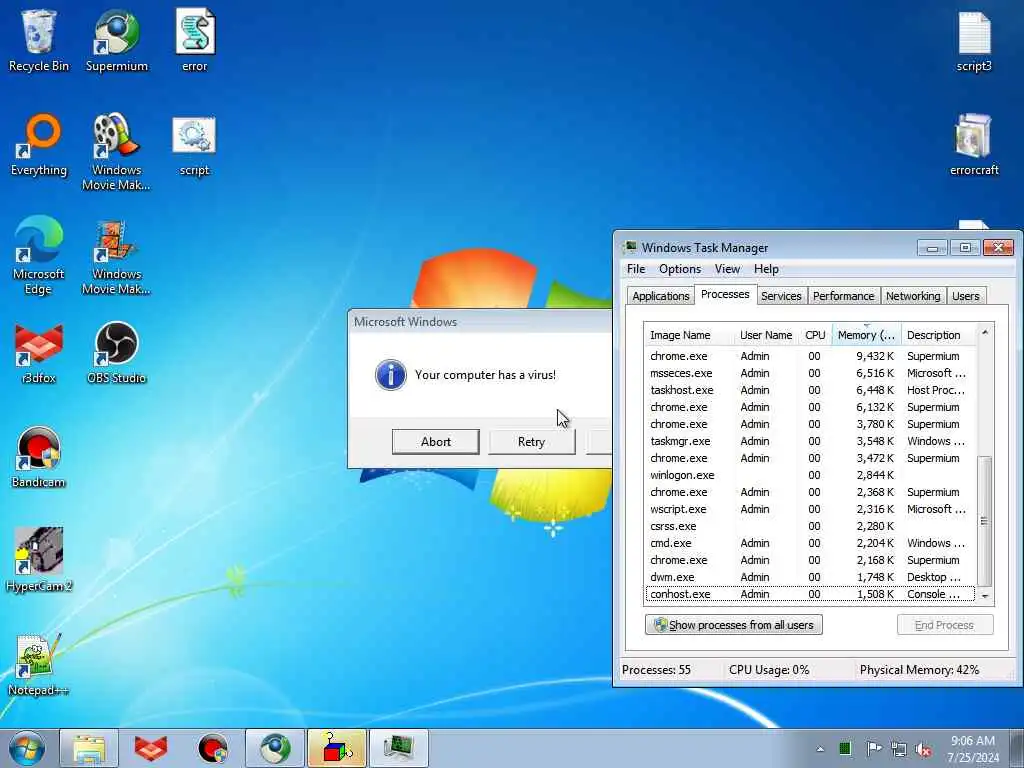Click the green Task Manager tray icon
Viewport: 1024px width, 768px height.
coord(845,749)
